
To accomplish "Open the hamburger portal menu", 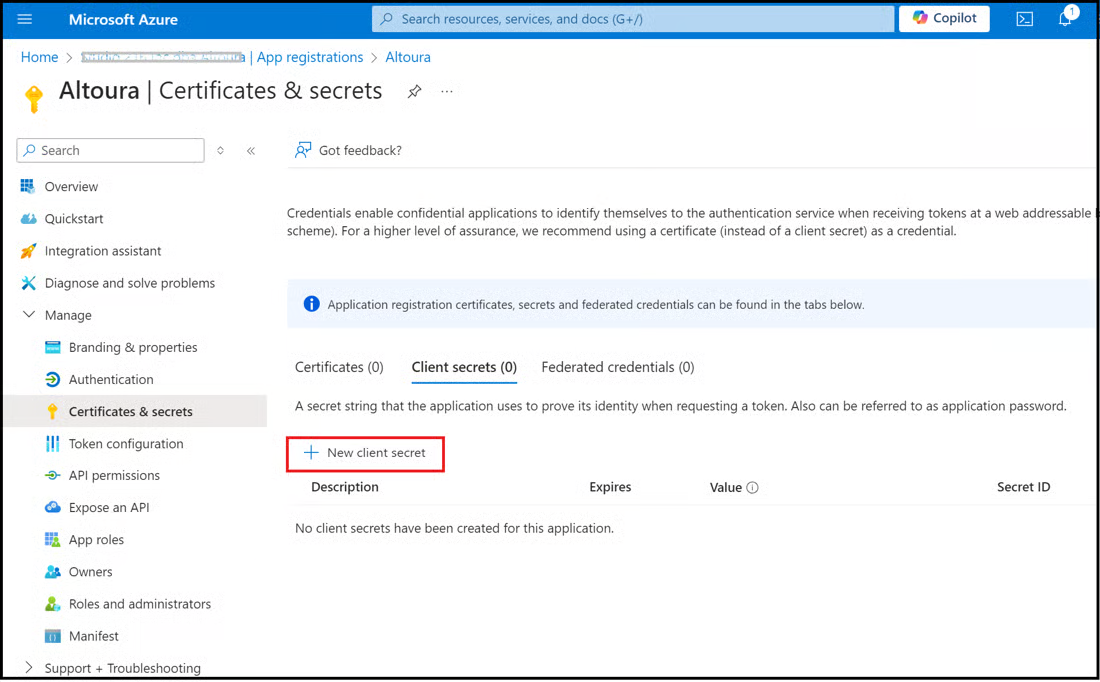I will click(25, 19).
